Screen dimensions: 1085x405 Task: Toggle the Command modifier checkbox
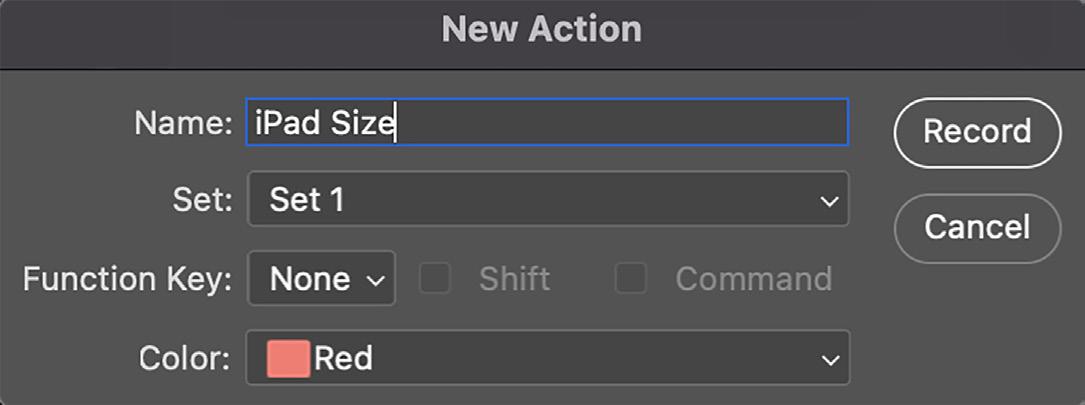tap(631, 279)
